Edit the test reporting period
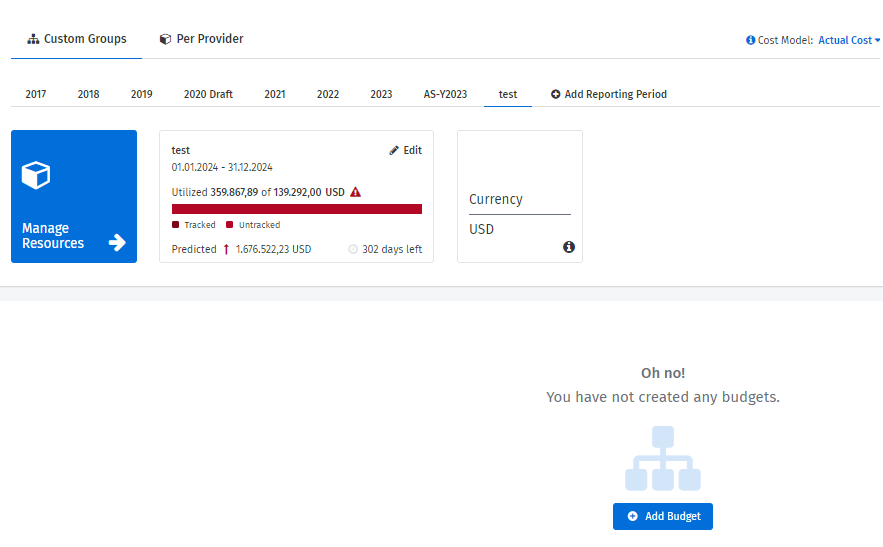The width and height of the screenshot is (883, 547). [x=405, y=150]
